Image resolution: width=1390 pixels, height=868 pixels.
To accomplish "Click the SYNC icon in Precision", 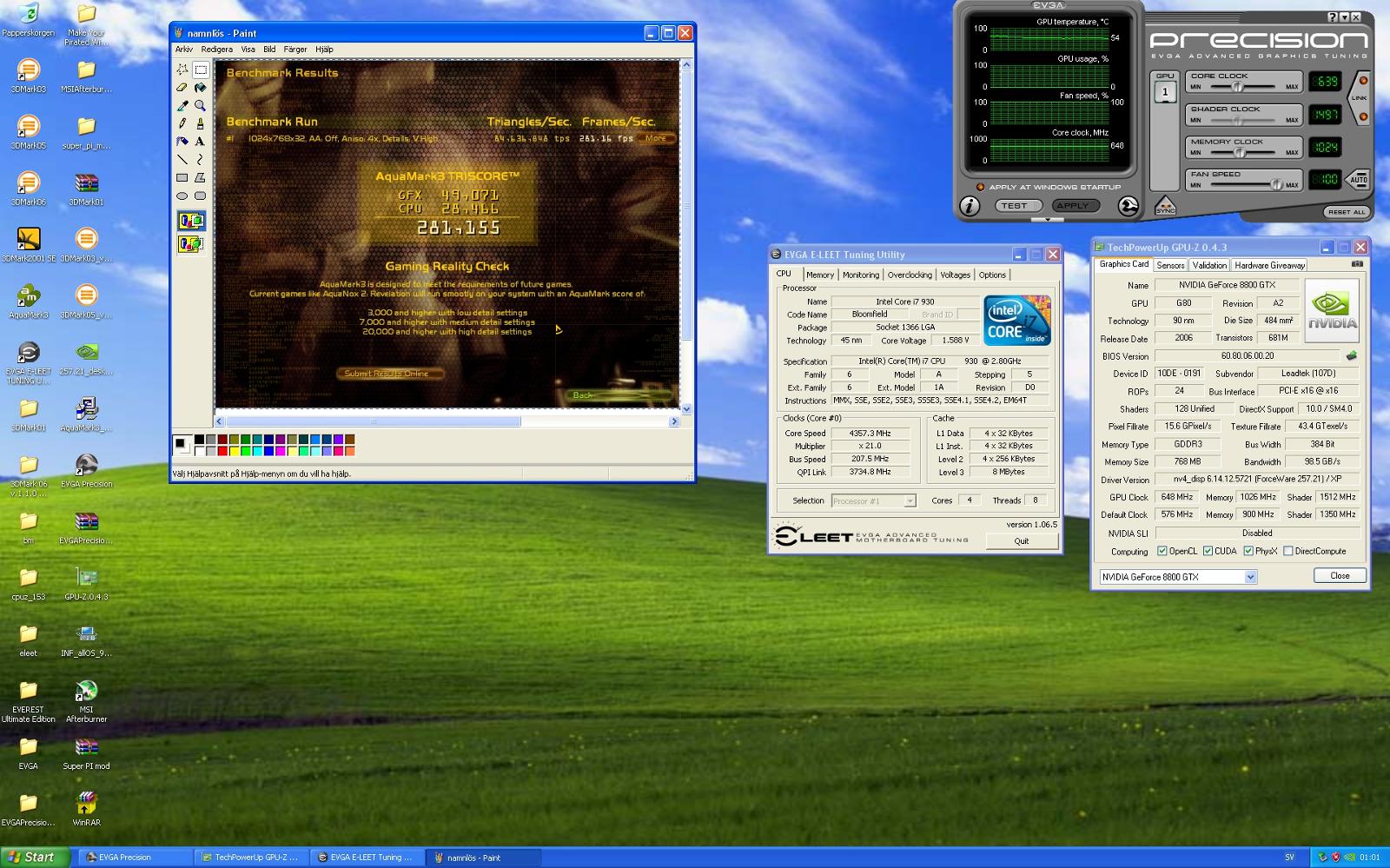I will 1165,208.
